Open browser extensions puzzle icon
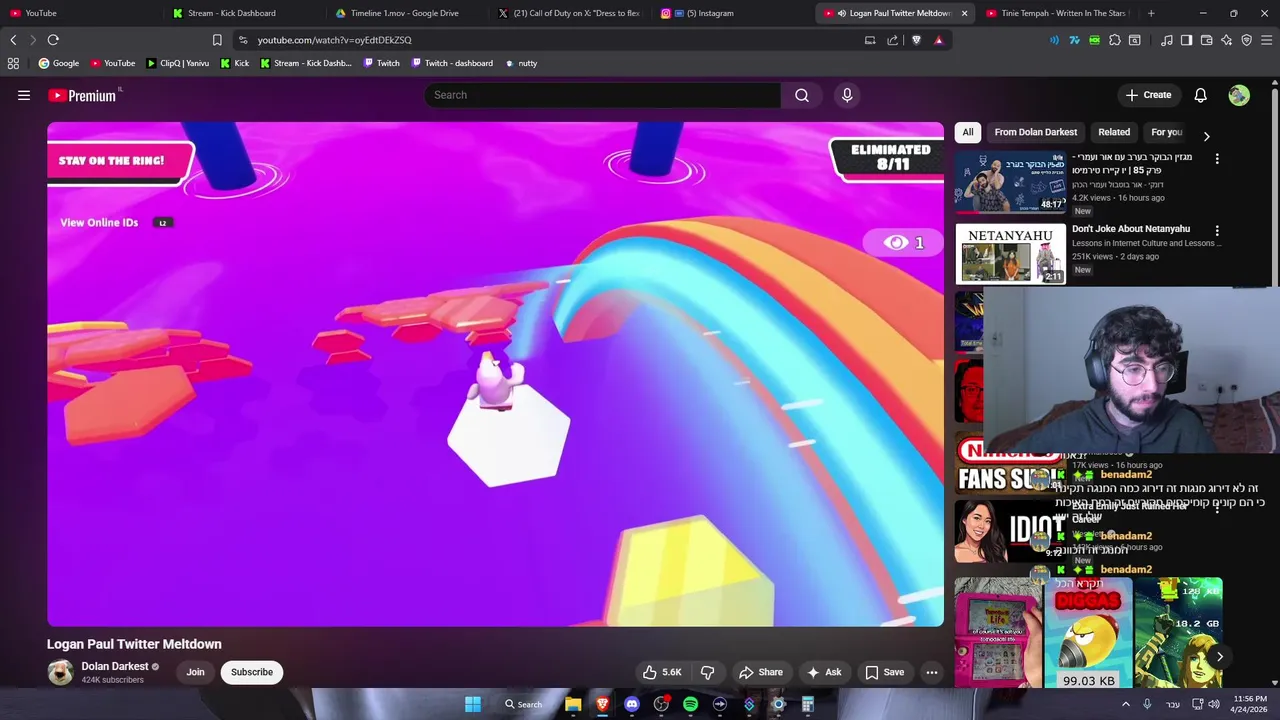The image size is (1280, 720). pyautogui.click(x=1114, y=40)
